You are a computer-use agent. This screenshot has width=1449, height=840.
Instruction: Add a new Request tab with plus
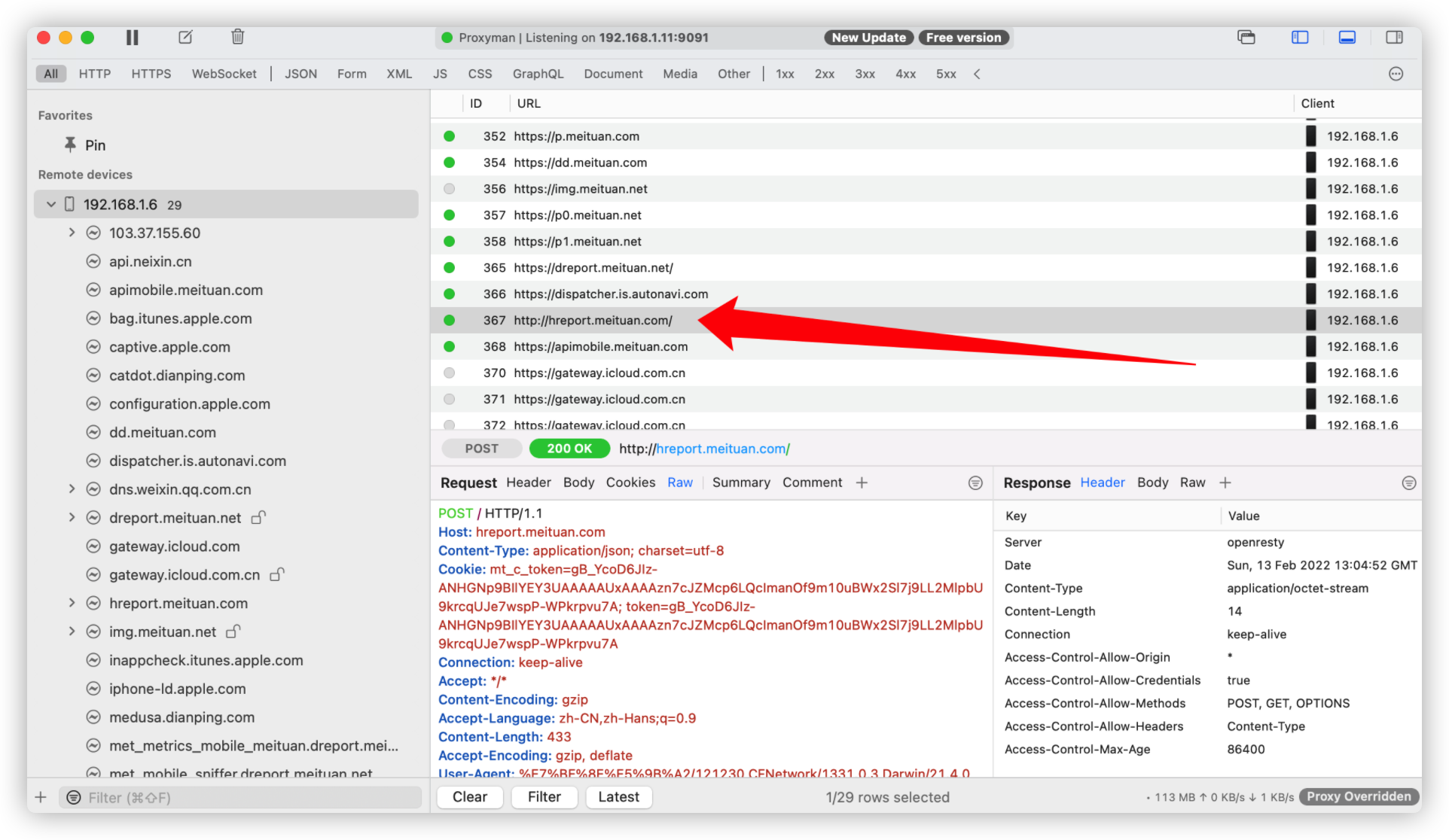coord(862,482)
